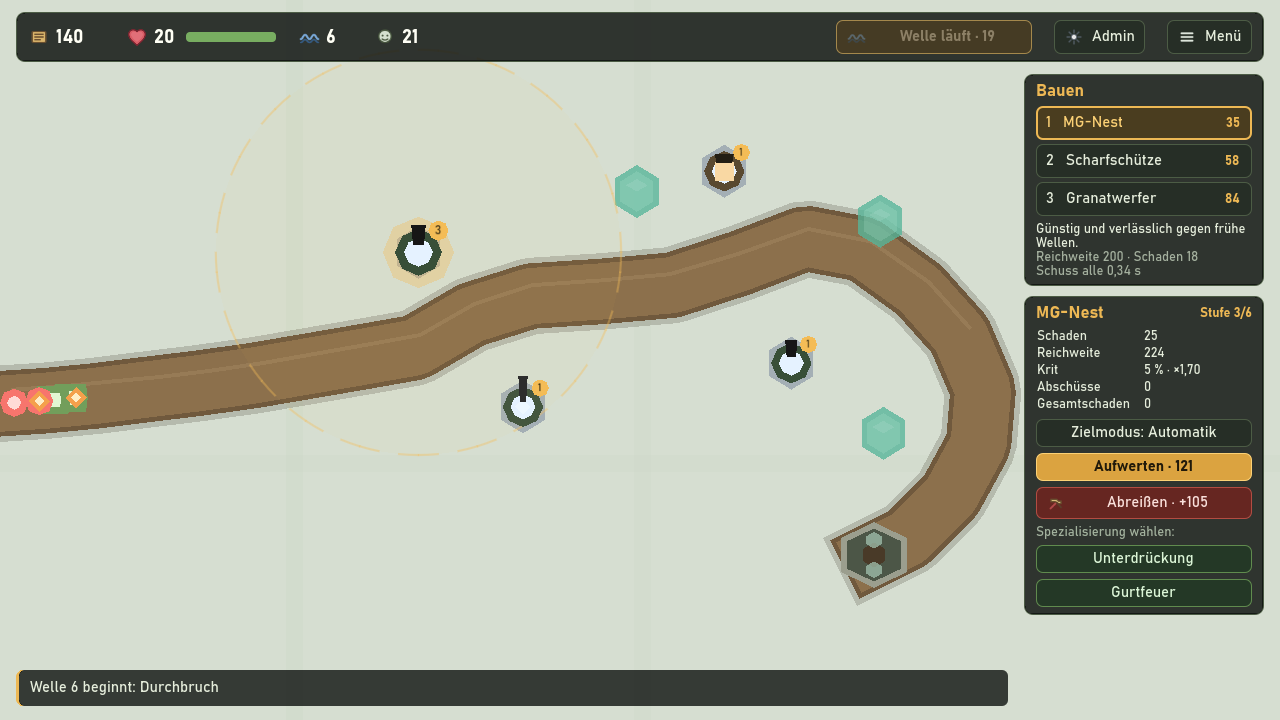
Task: Click the green build slot left of sniper
Action: pos(637,191)
